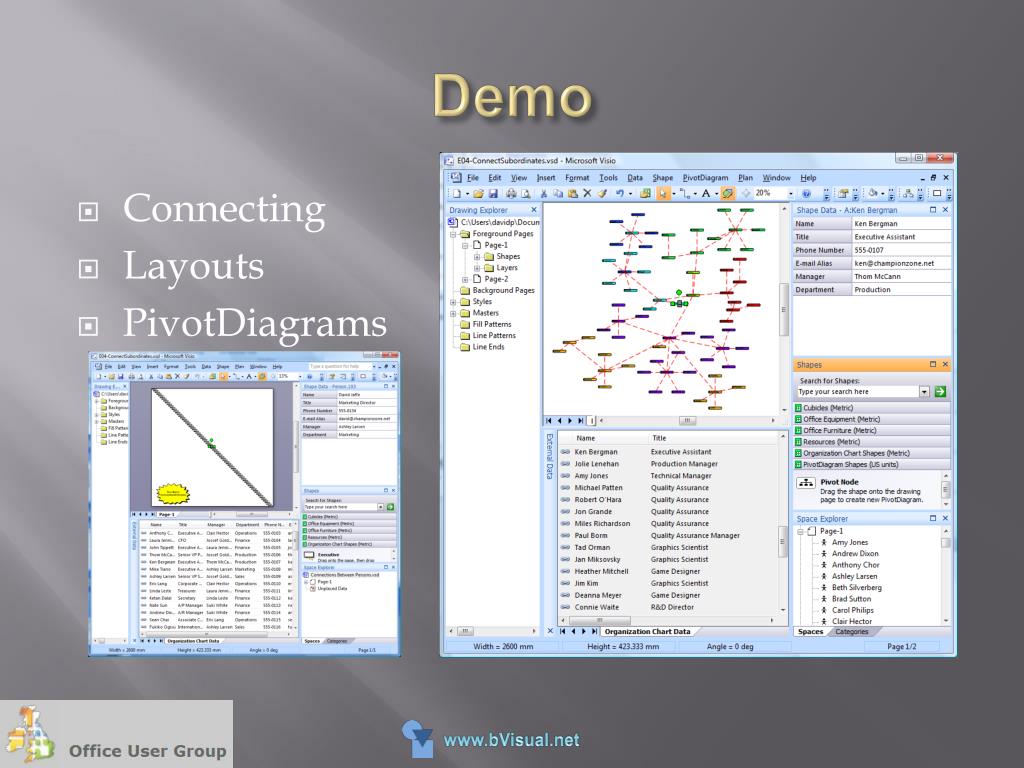Open the Data menu
Viewport: 1024px width, 768px height.
click(635, 178)
